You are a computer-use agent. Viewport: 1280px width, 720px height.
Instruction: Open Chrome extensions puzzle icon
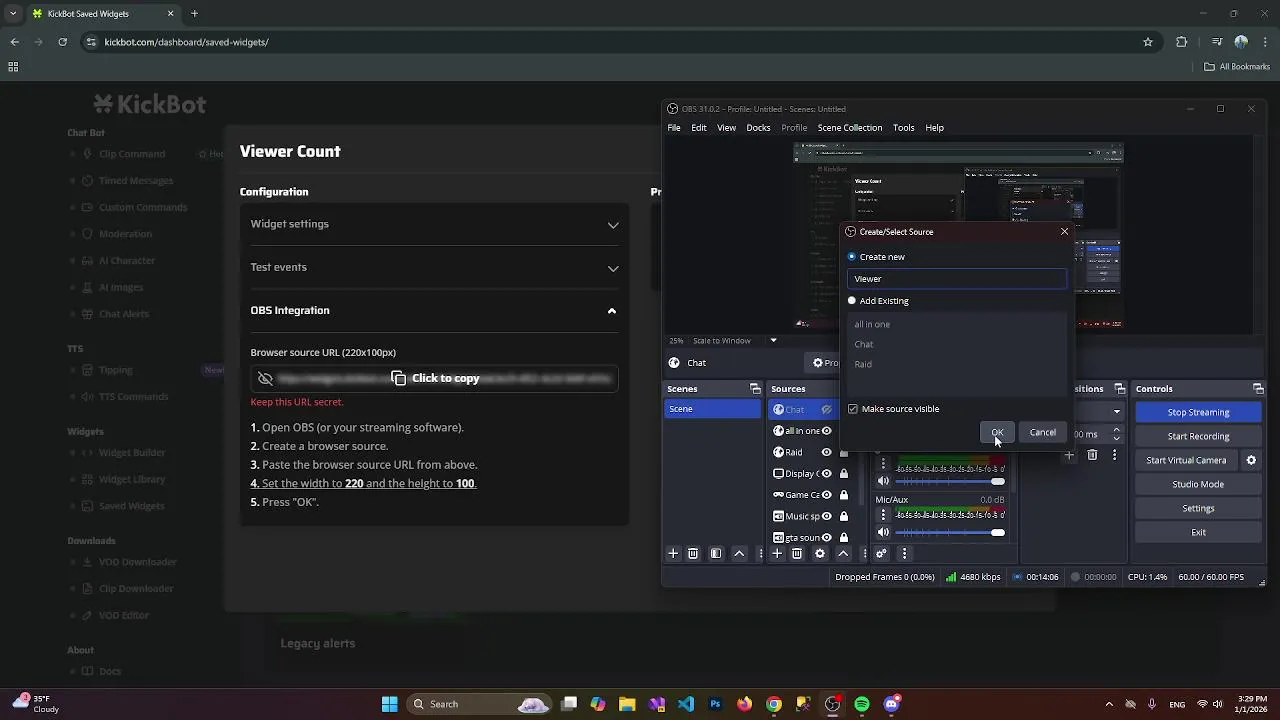1182,42
